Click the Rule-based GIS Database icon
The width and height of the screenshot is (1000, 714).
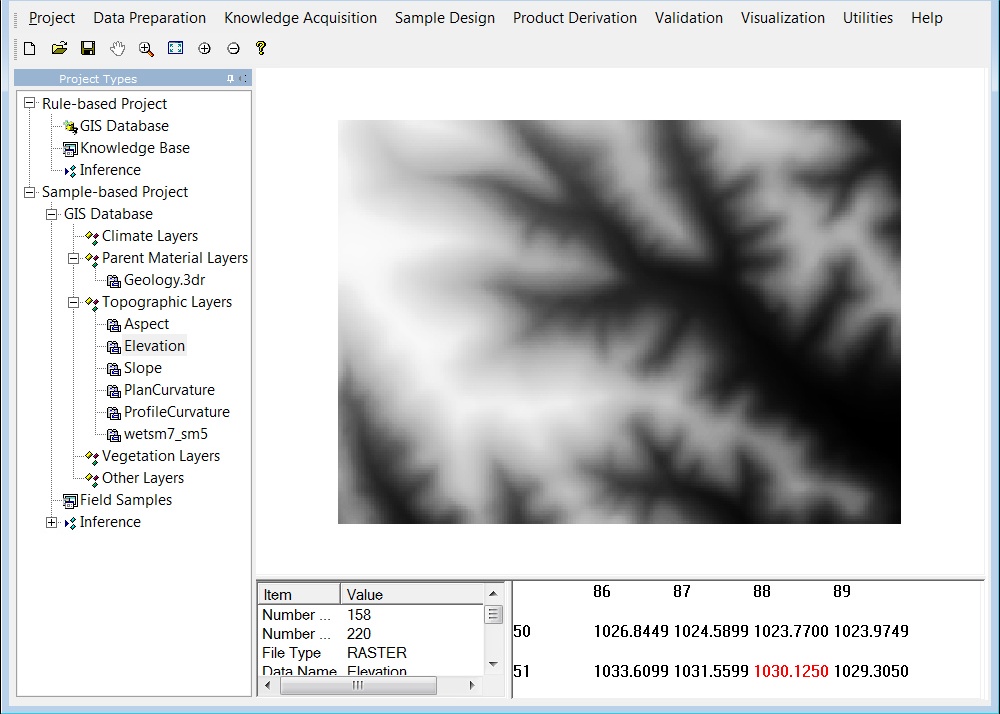tap(70, 127)
